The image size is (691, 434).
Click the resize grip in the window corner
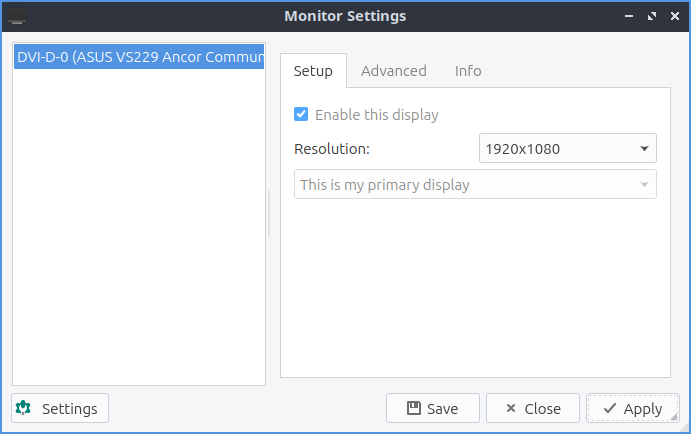tap(675, 417)
